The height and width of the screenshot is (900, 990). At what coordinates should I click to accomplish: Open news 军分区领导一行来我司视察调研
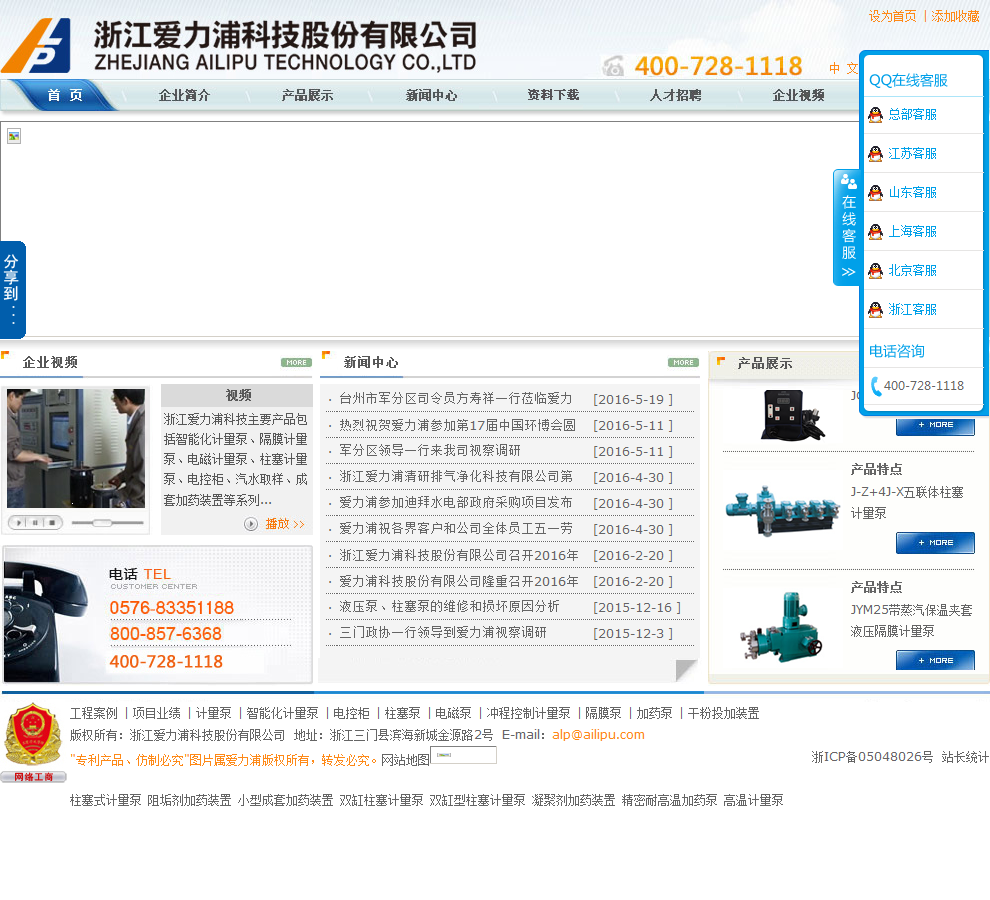(429, 450)
